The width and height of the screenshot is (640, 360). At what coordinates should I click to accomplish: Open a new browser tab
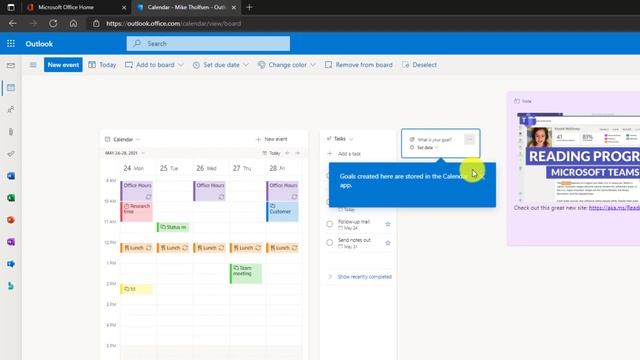pos(249,7)
